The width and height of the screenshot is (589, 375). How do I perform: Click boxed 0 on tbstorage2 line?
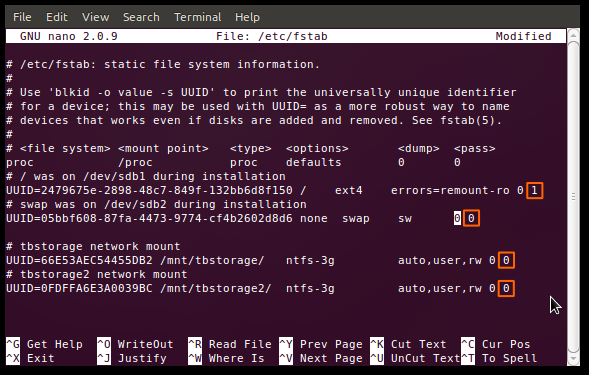506,289
